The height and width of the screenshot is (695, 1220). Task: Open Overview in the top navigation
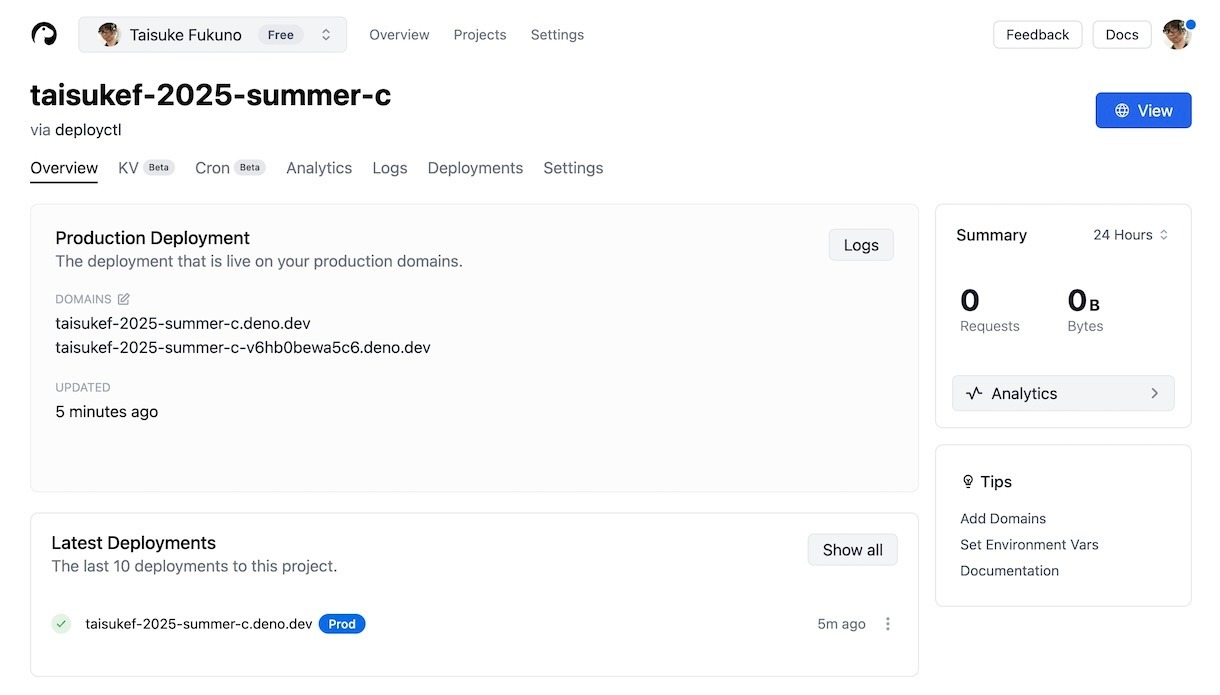(399, 35)
